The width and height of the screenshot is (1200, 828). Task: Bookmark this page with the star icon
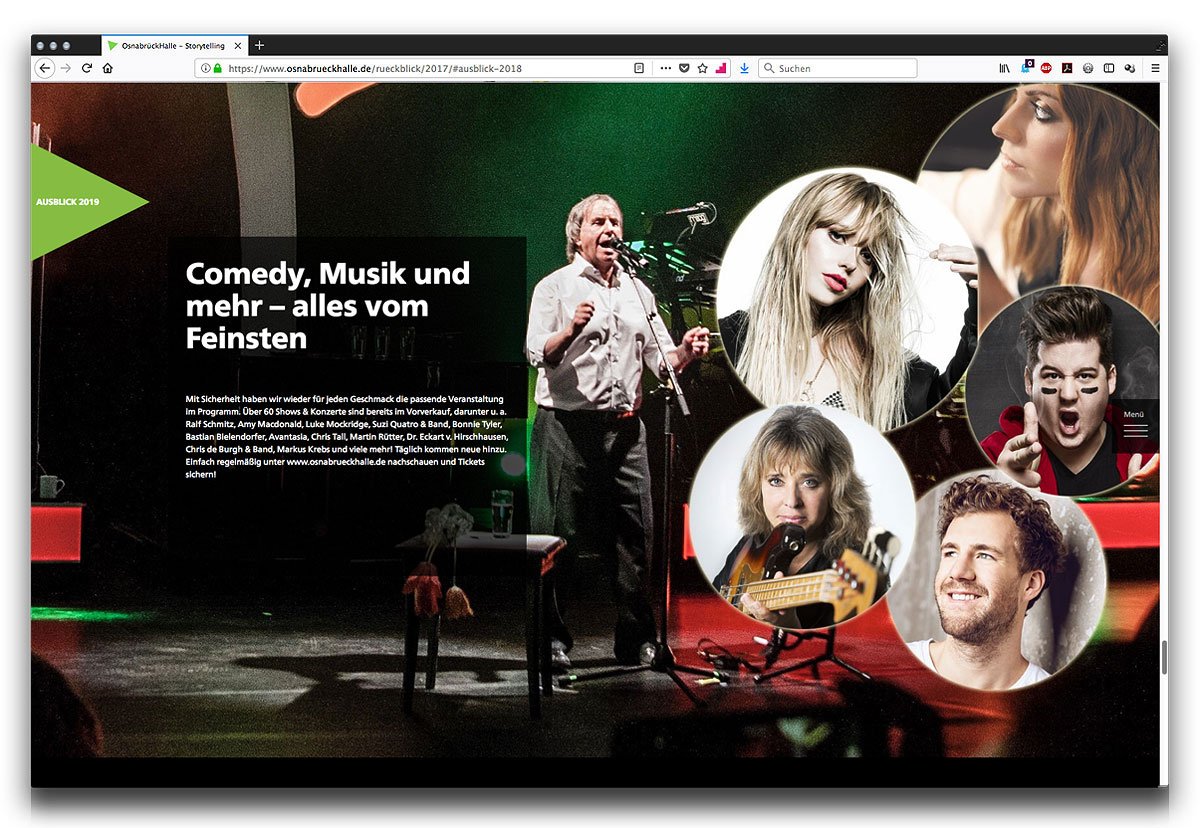pyautogui.click(x=702, y=68)
